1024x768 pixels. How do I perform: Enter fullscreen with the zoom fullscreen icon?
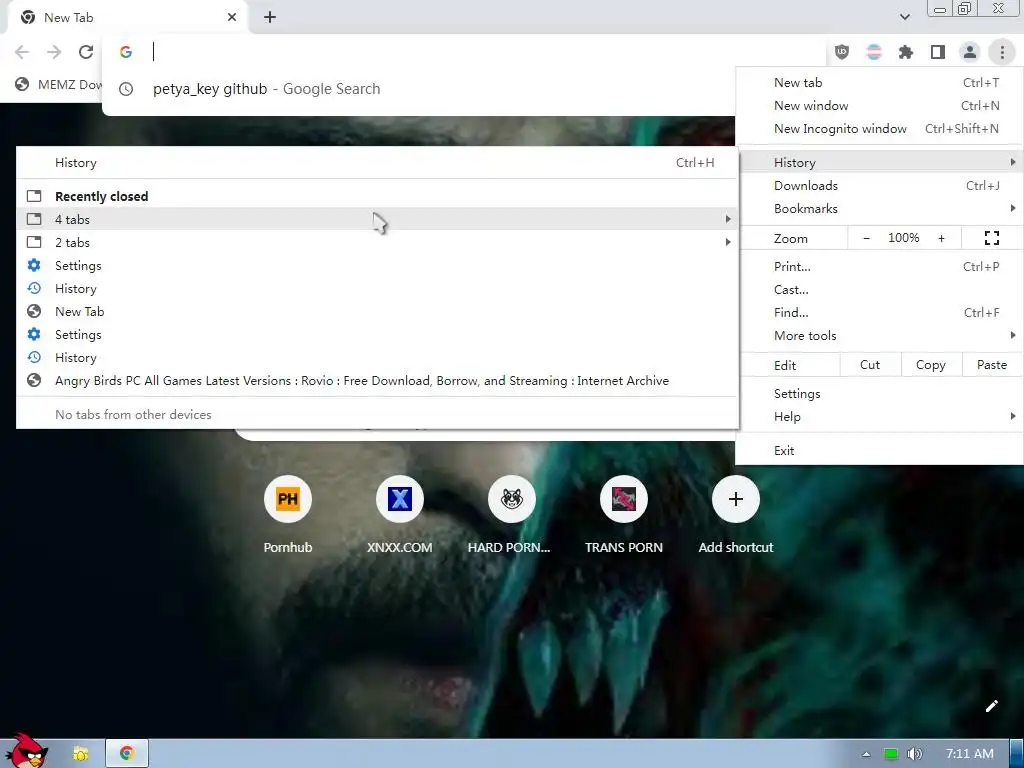point(992,238)
